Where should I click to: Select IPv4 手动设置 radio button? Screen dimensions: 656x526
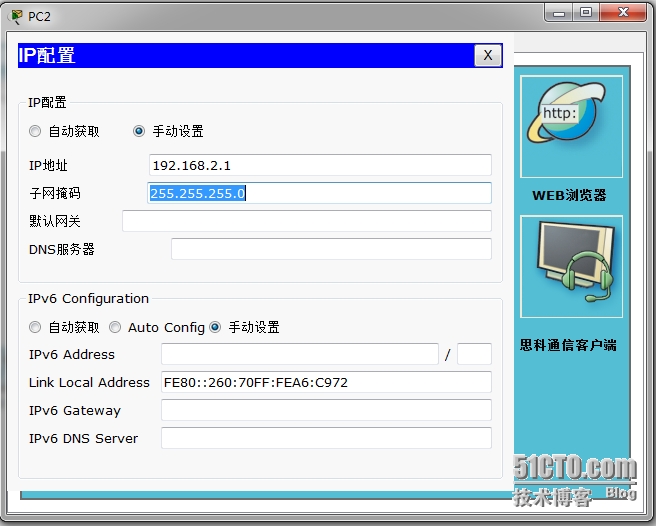tap(139, 131)
